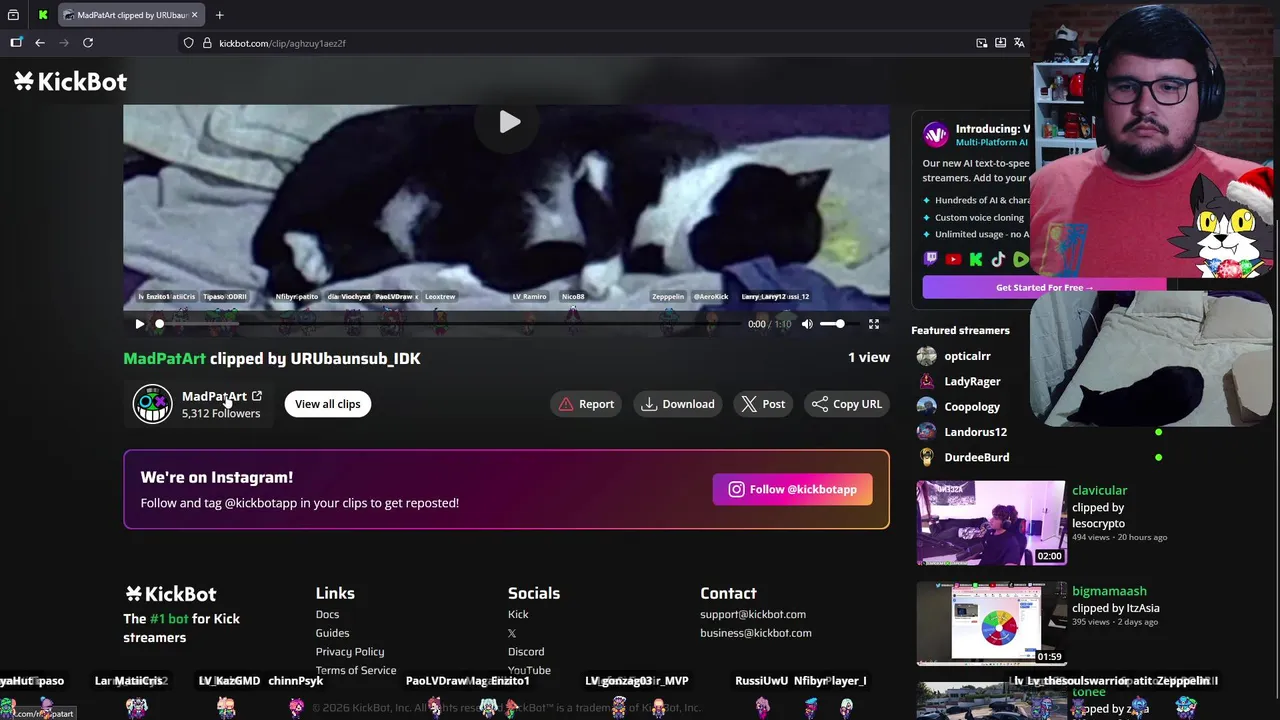The image size is (1280, 720).
Task: Open the browser tab list icon
Action: 13,15
